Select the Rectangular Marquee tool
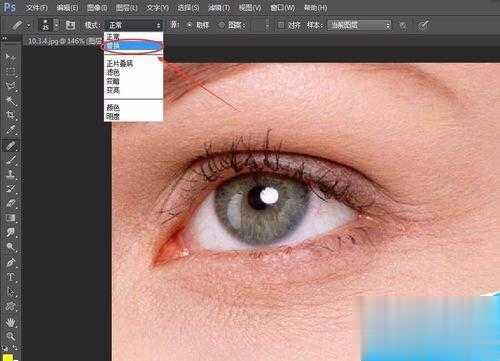Viewport: 500px width, 361px height. point(10,71)
